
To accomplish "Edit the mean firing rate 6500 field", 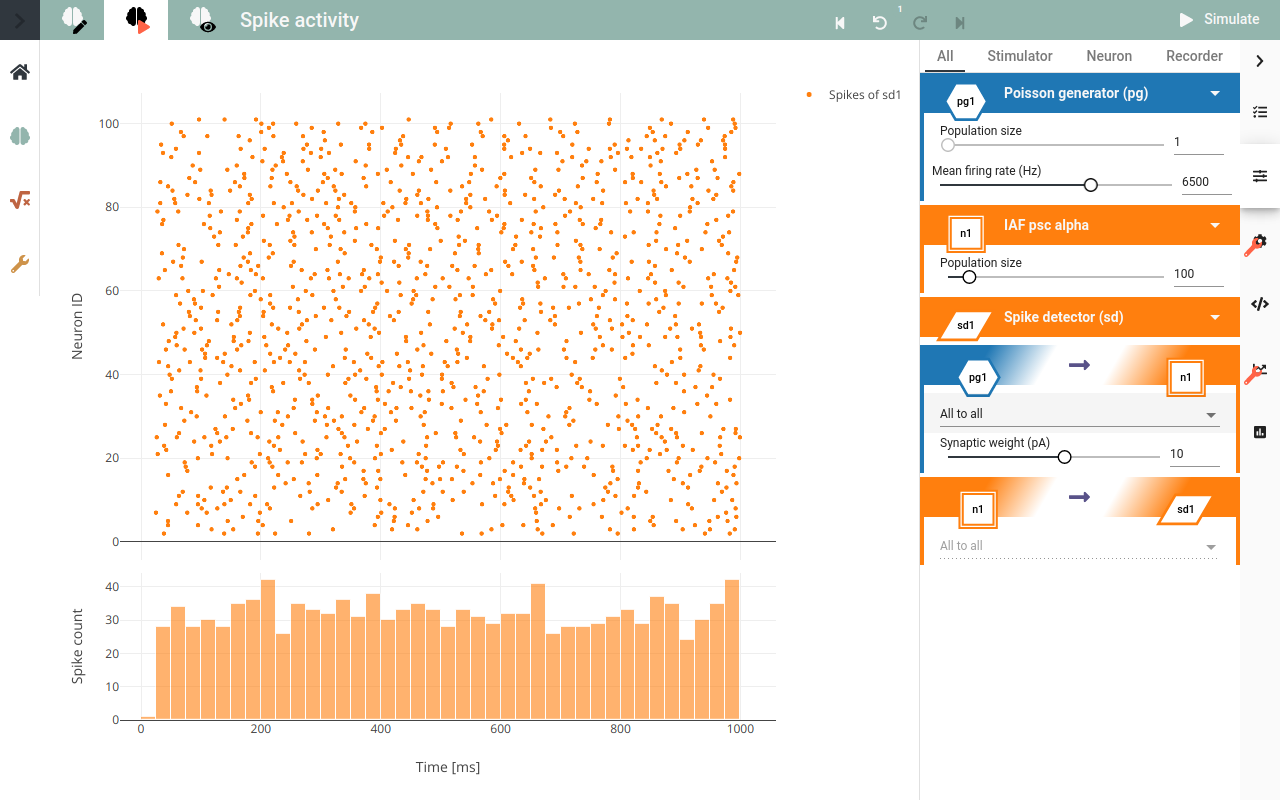I will pyautogui.click(x=1206, y=182).
